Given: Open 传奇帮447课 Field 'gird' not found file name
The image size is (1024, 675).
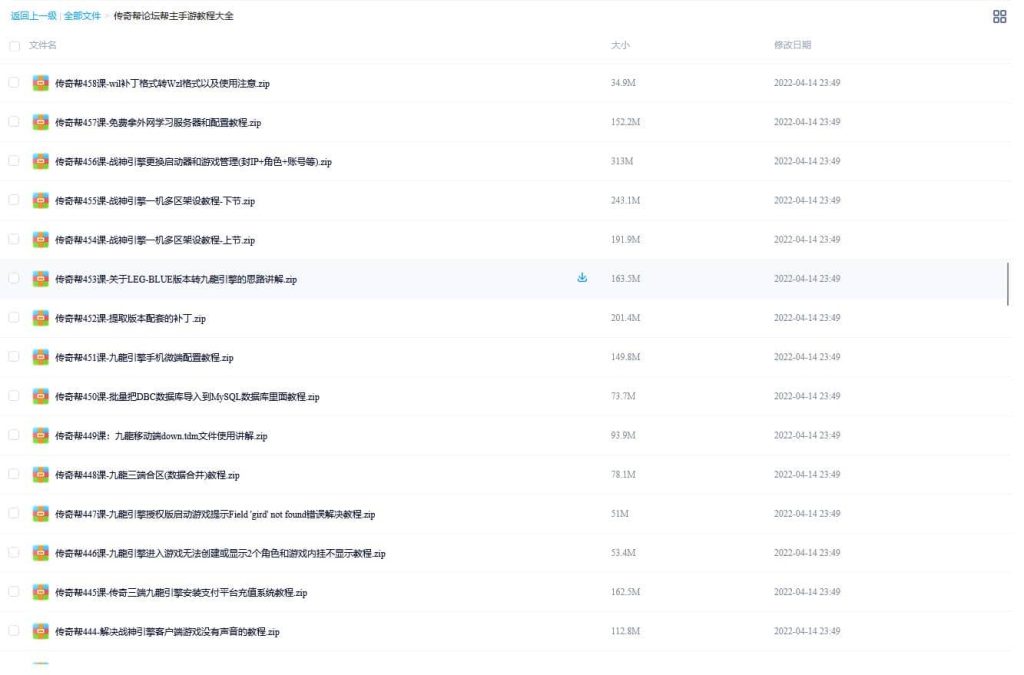Looking at the screenshot, I should point(215,514).
